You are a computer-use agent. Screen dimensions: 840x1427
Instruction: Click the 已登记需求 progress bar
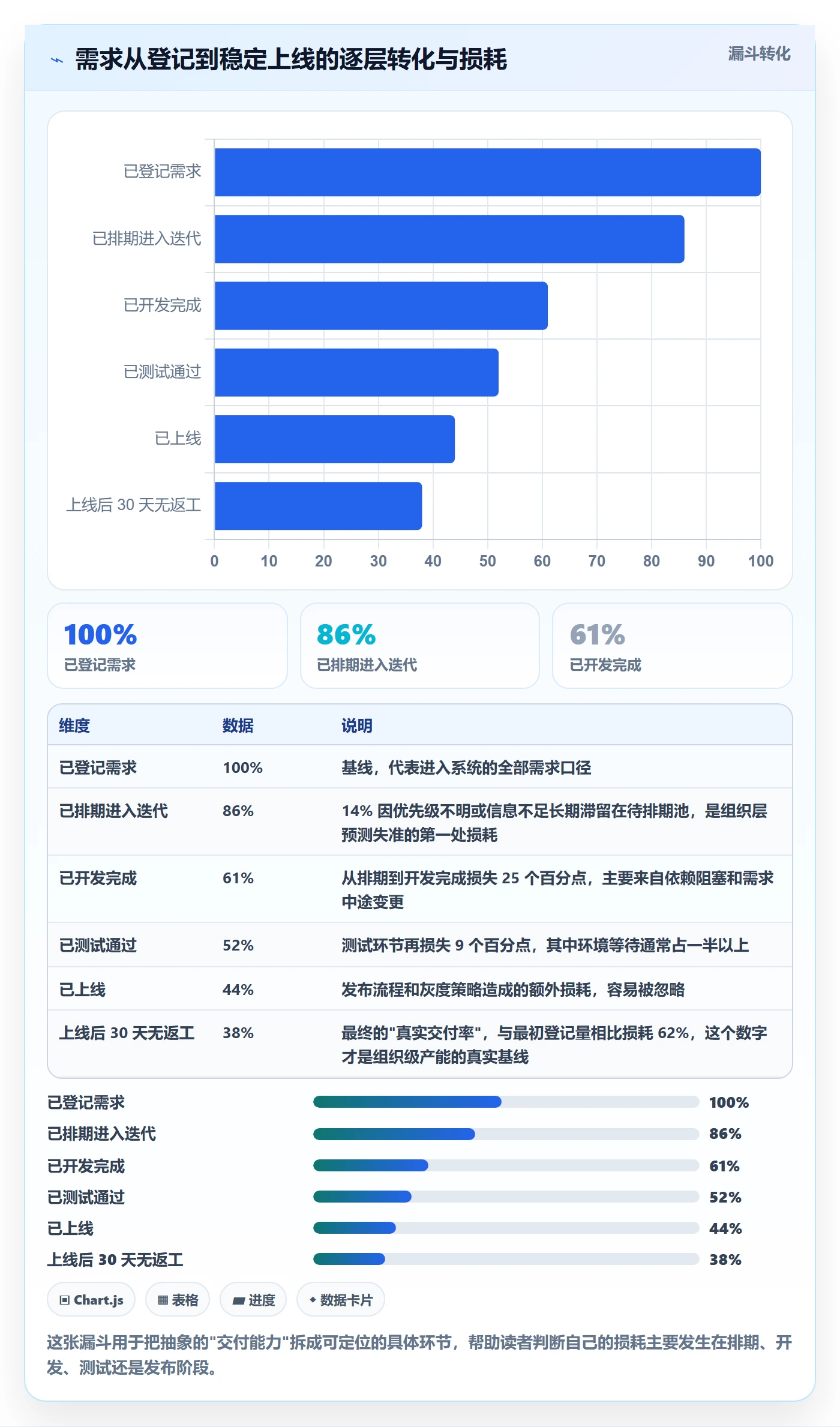click(506, 1102)
